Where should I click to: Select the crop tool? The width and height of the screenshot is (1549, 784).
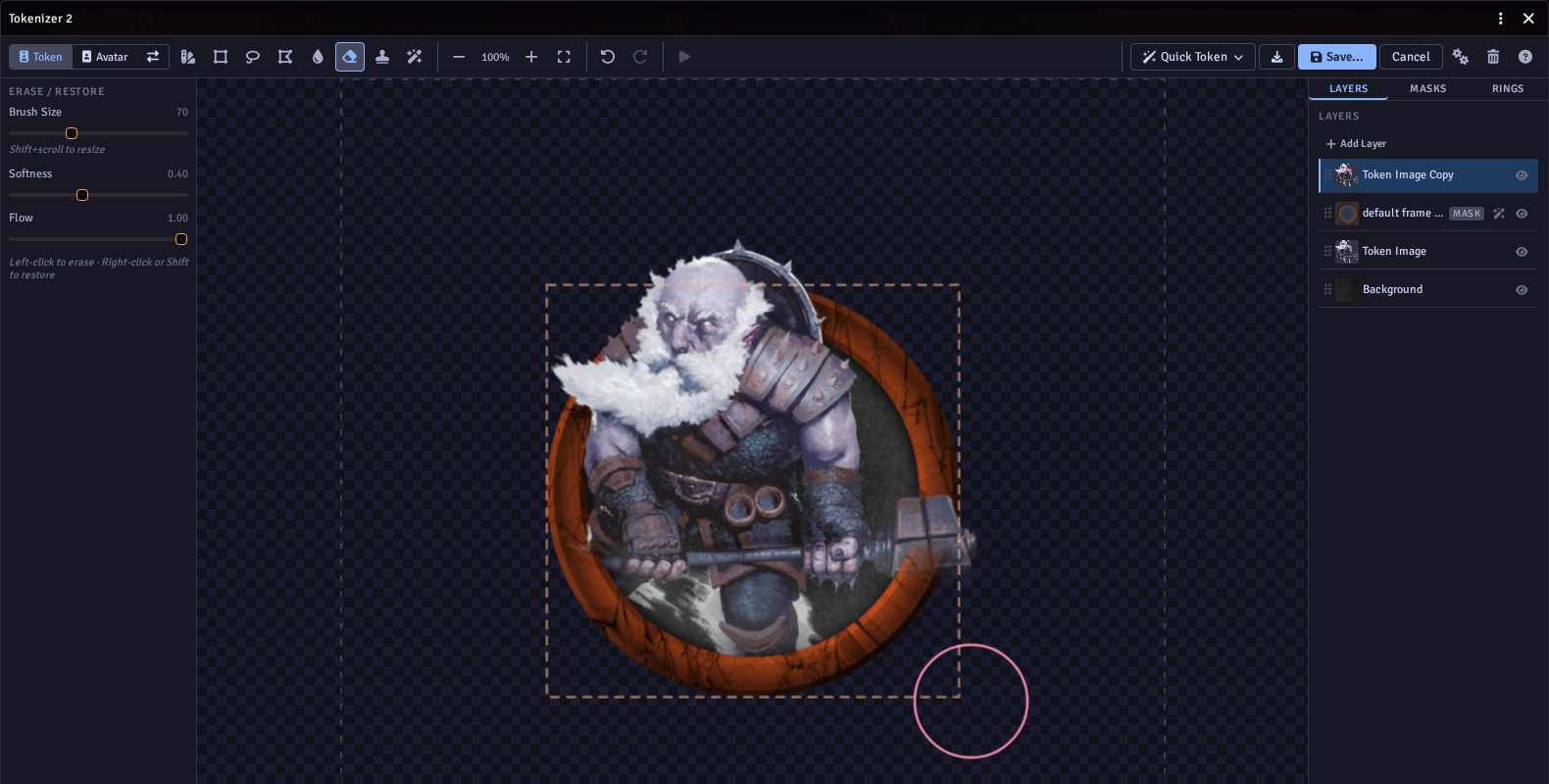pyautogui.click(x=221, y=57)
